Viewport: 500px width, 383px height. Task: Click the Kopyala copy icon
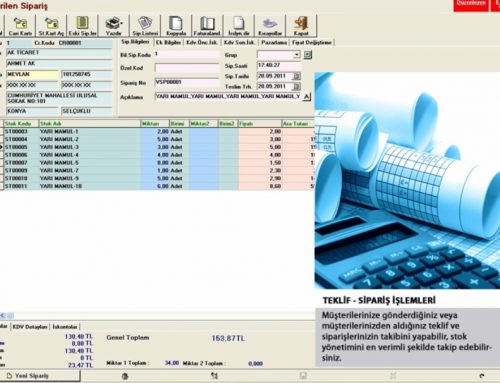[x=176, y=26]
